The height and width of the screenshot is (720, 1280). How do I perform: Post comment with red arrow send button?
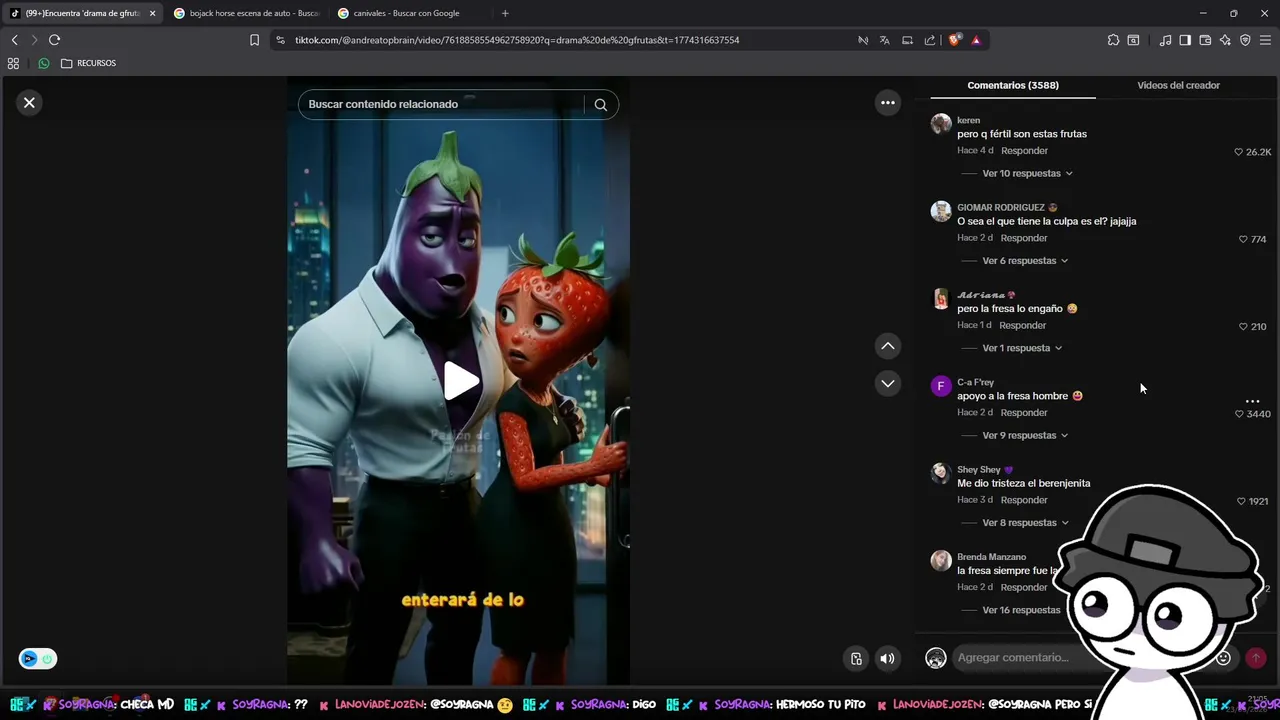(1255, 658)
